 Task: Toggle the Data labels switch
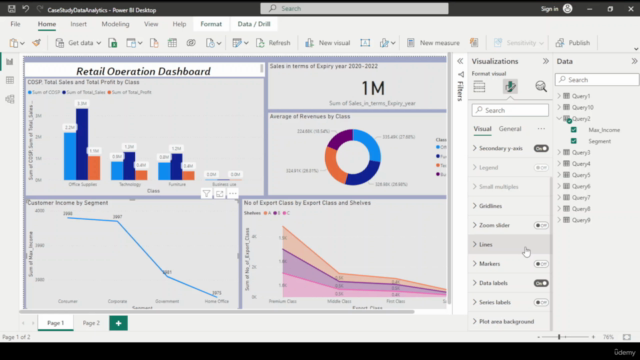541,283
